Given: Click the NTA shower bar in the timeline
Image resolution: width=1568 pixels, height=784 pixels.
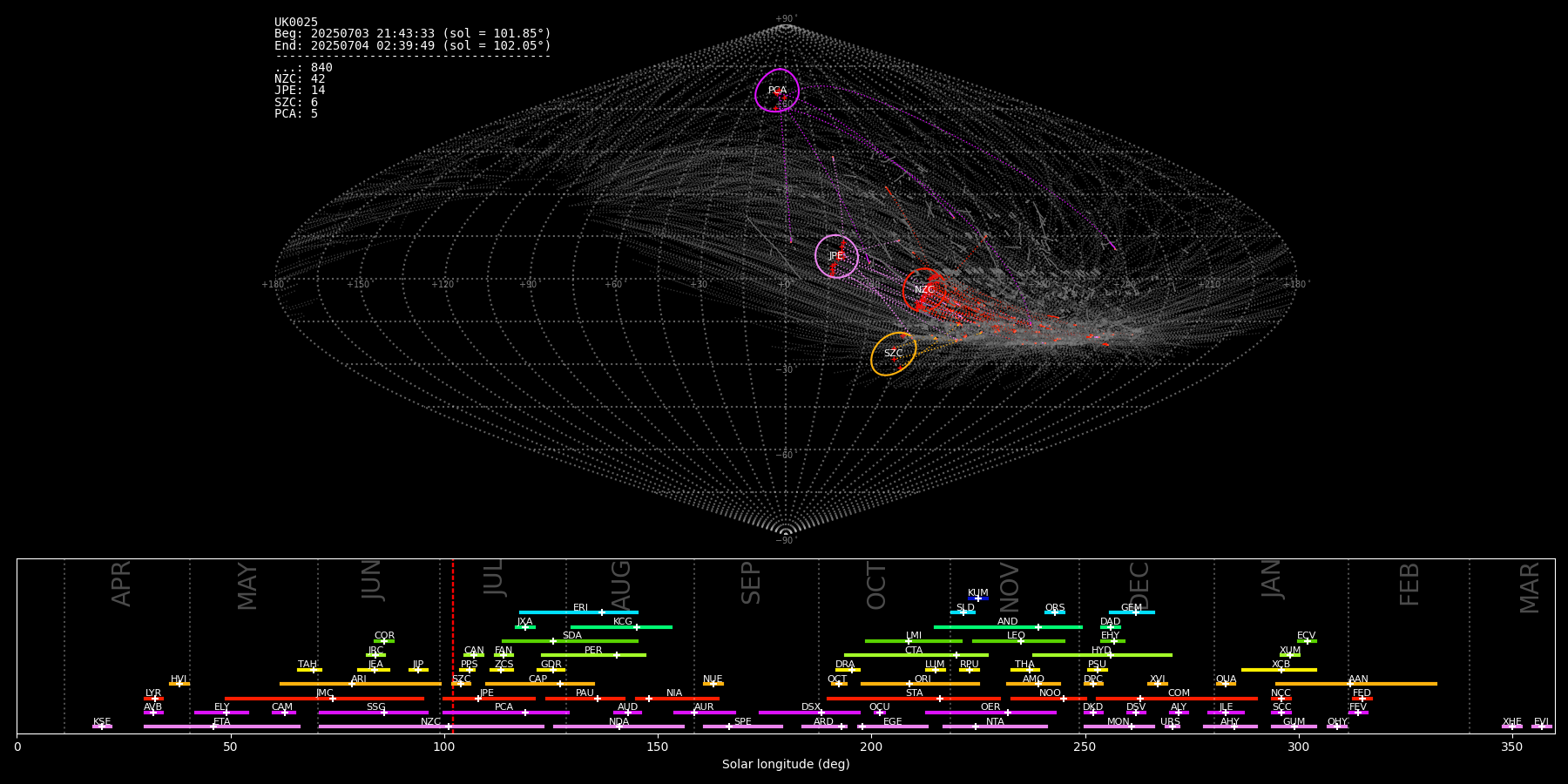Looking at the screenshot, I should pyautogui.click(x=995, y=727).
